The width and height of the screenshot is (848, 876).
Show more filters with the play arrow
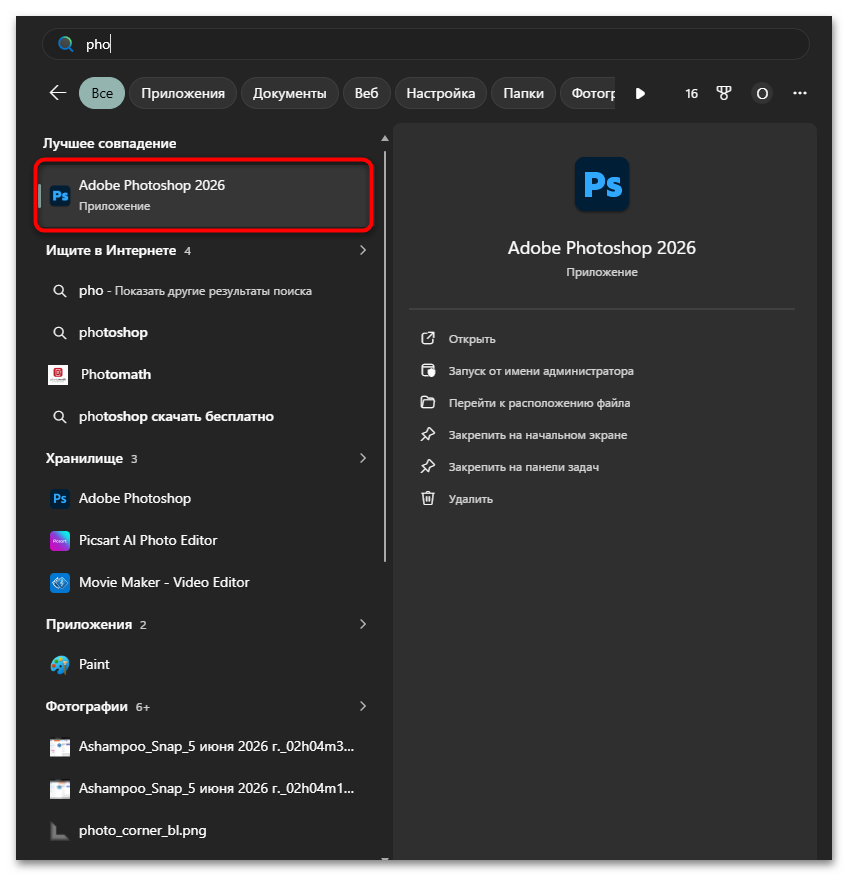point(640,93)
